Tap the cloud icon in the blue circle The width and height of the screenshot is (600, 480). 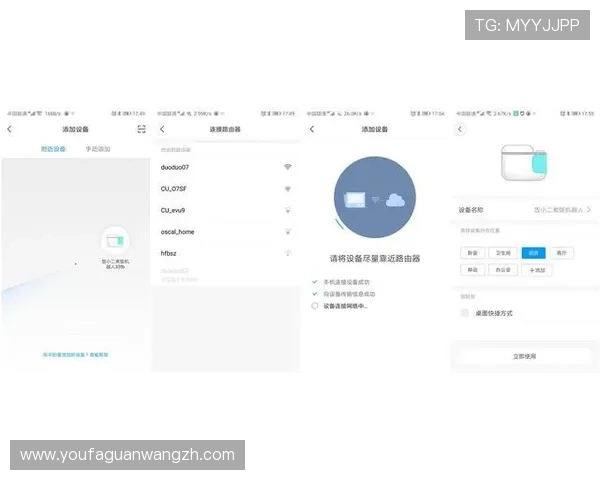[x=395, y=200]
